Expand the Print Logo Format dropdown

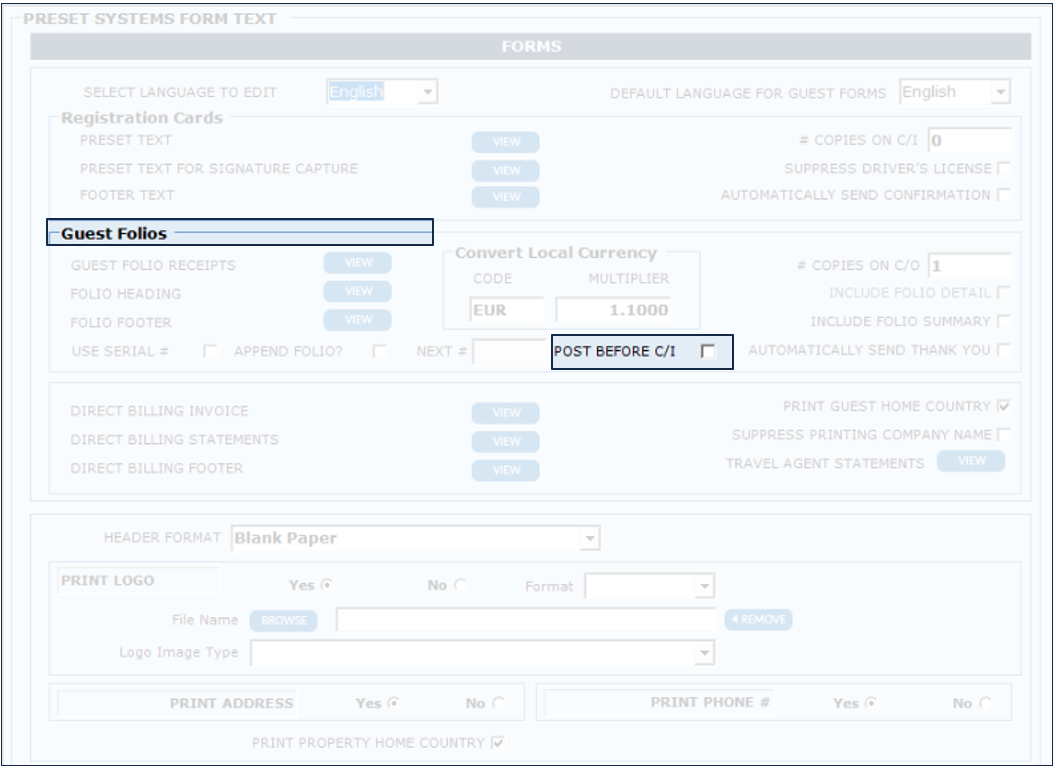tap(705, 587)
